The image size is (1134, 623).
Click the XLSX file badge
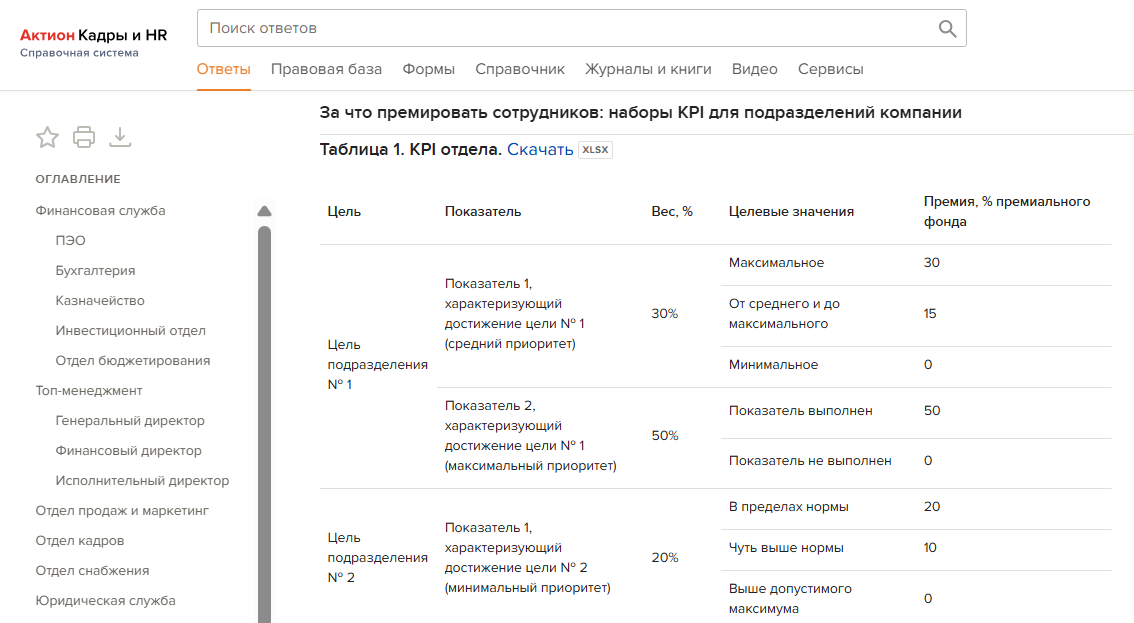(595, 150)
